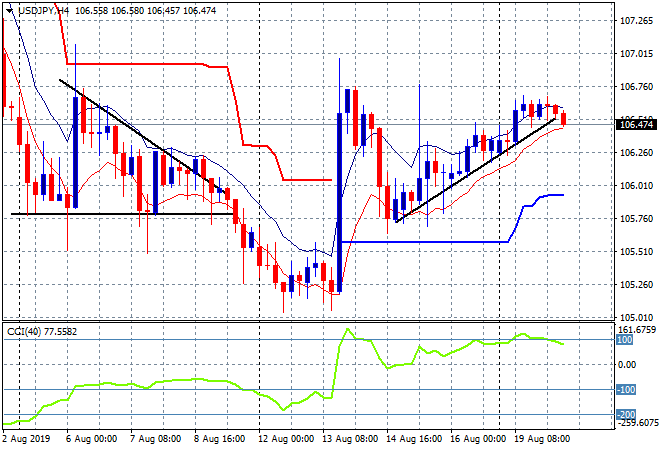Click the 107.265 price axis label
The width and height of the screenshot is (660, 450).
pos(636,21)
